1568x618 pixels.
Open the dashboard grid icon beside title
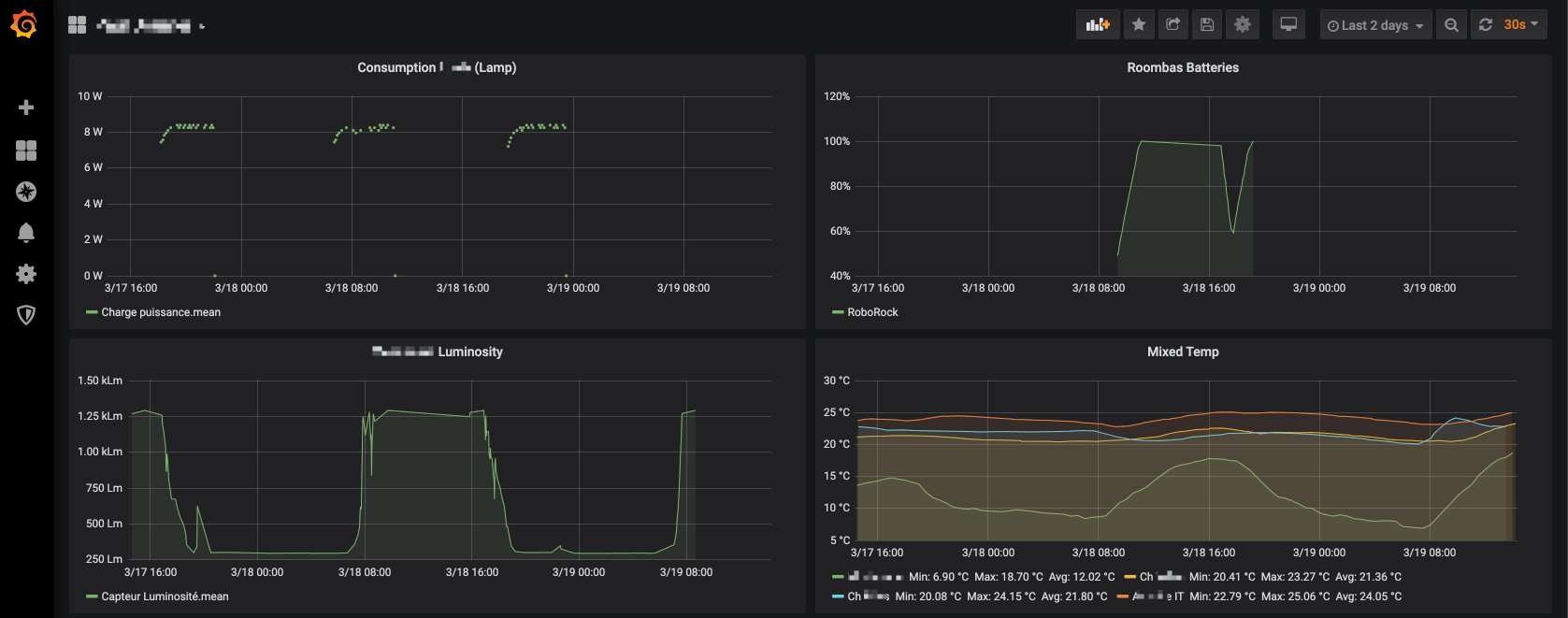(77, 25)
